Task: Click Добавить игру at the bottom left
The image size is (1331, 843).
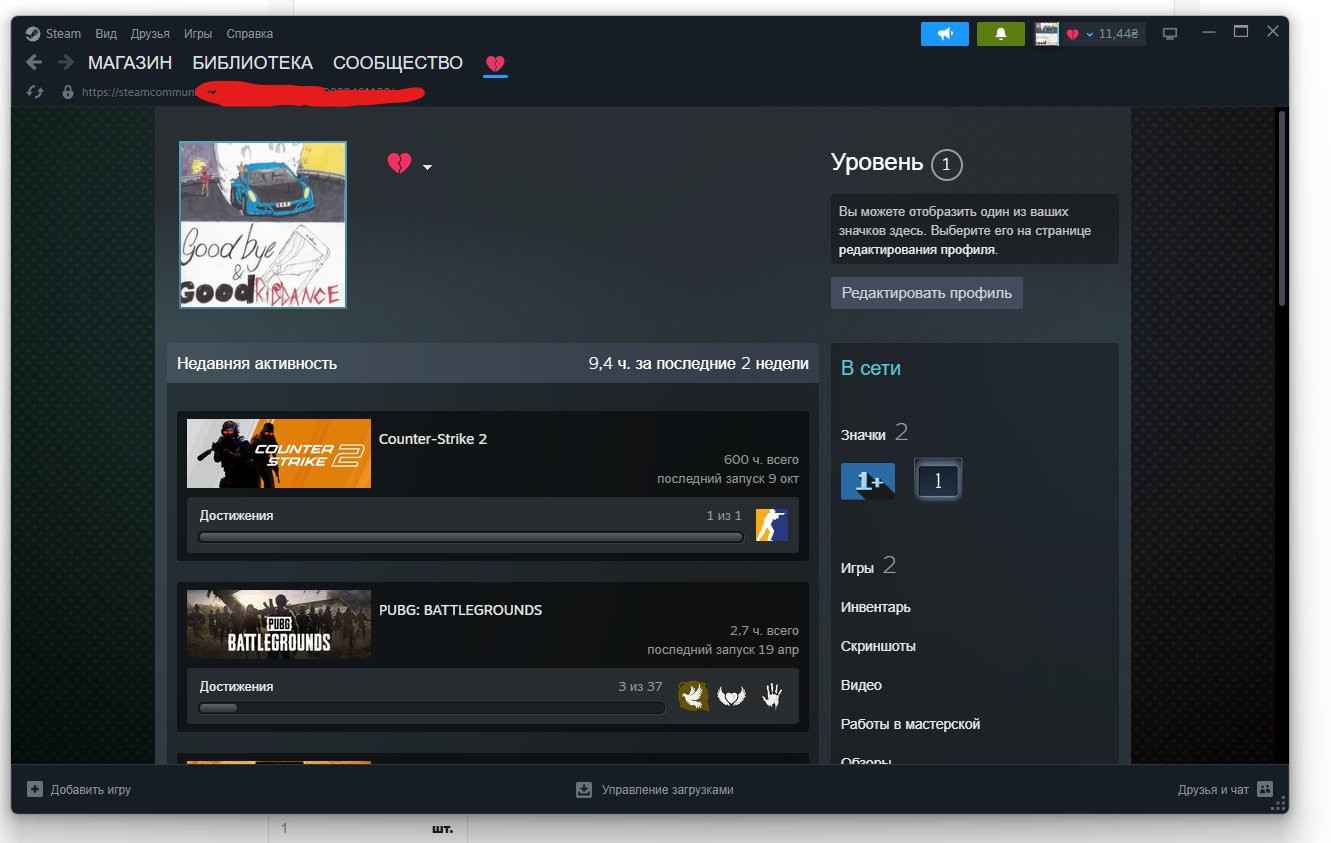Action: (x=80, y=790)
